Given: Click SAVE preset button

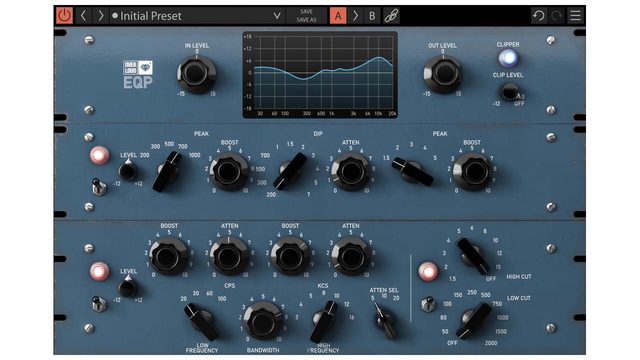Looking at the screenshot, I should 306,12.
